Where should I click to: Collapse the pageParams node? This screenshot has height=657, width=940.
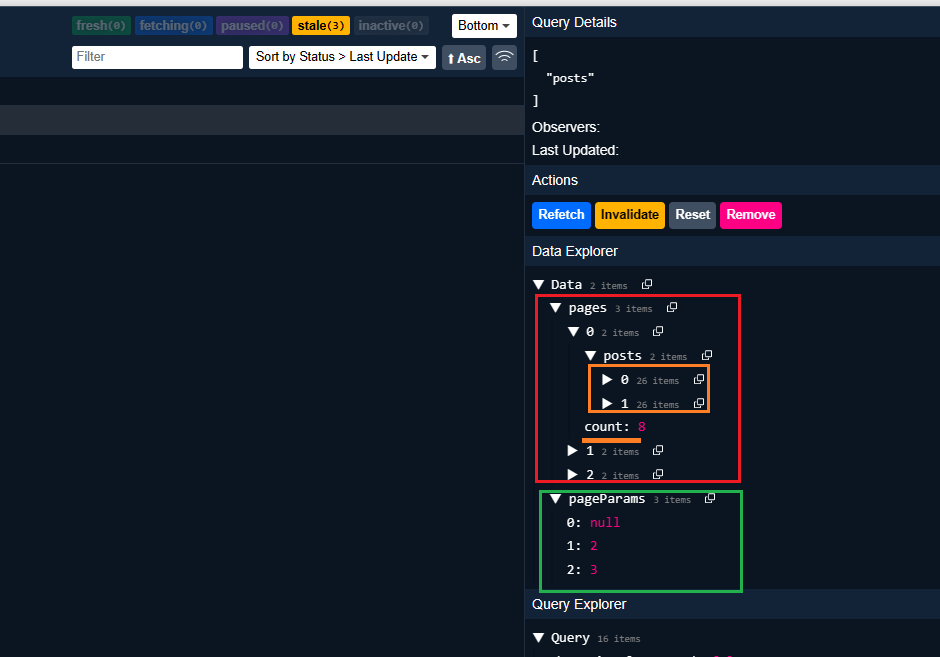[556, 499]
